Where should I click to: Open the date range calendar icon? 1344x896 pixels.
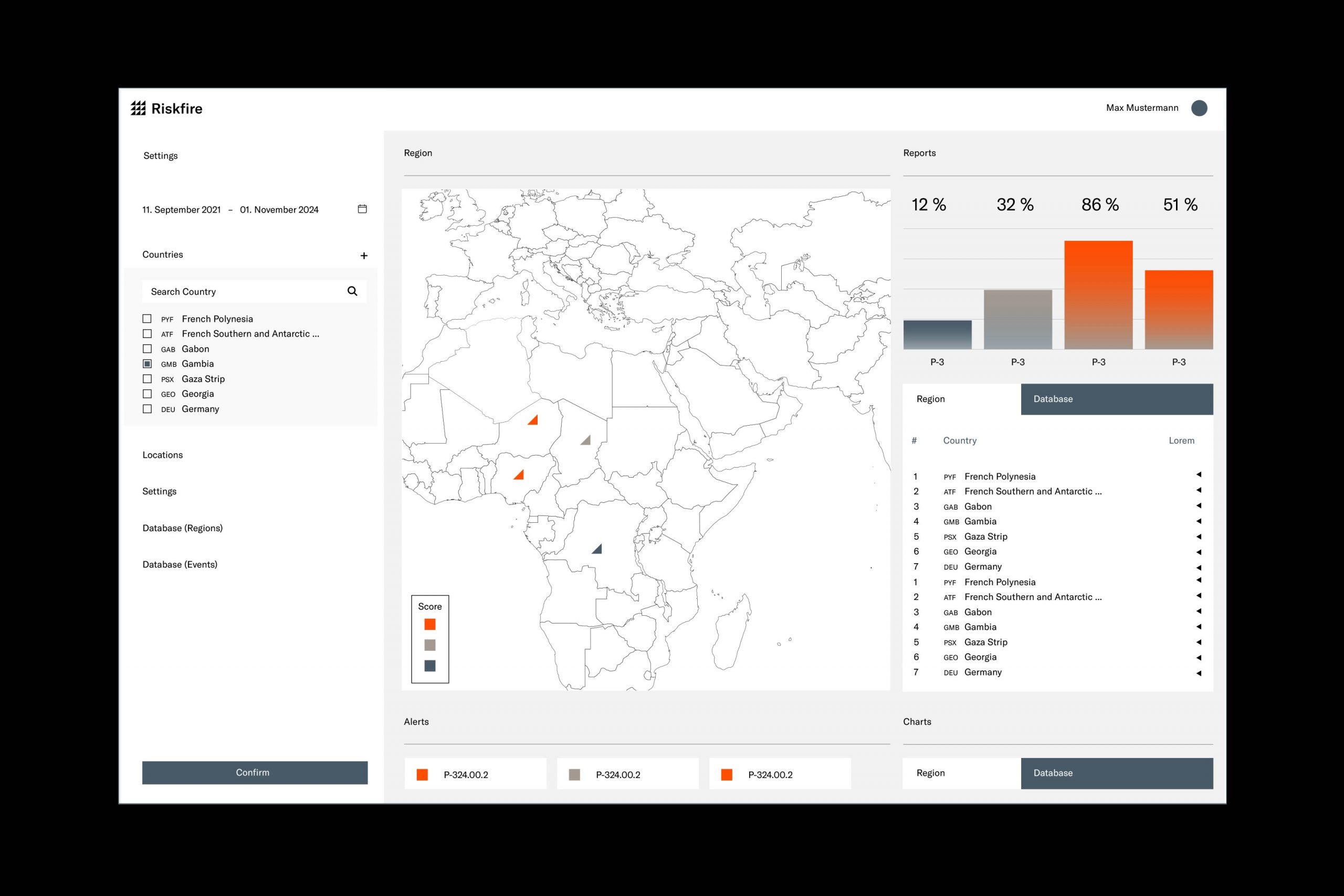pyautogui.click(x=362, y=209)
